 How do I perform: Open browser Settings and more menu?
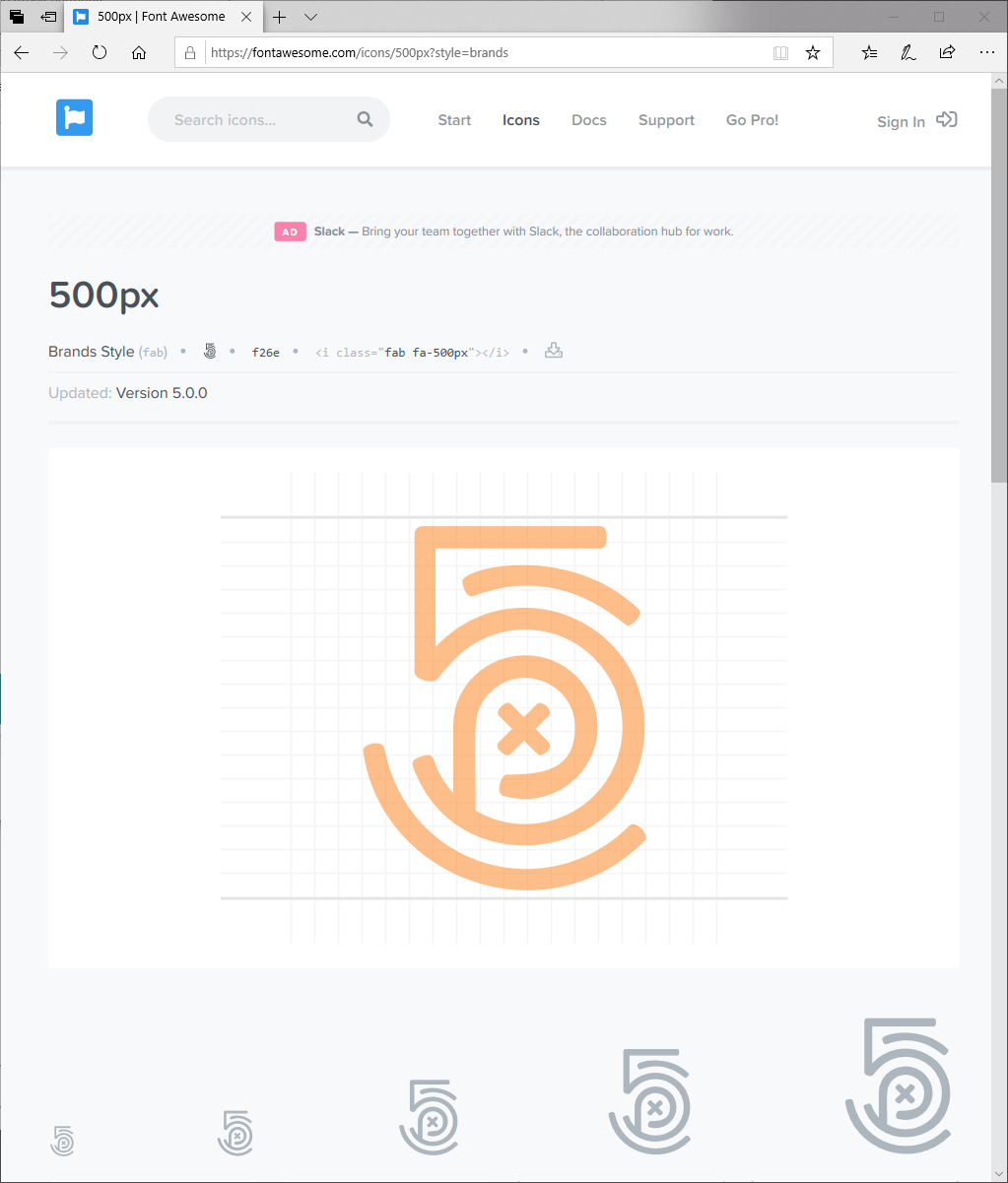pos(987,53)
